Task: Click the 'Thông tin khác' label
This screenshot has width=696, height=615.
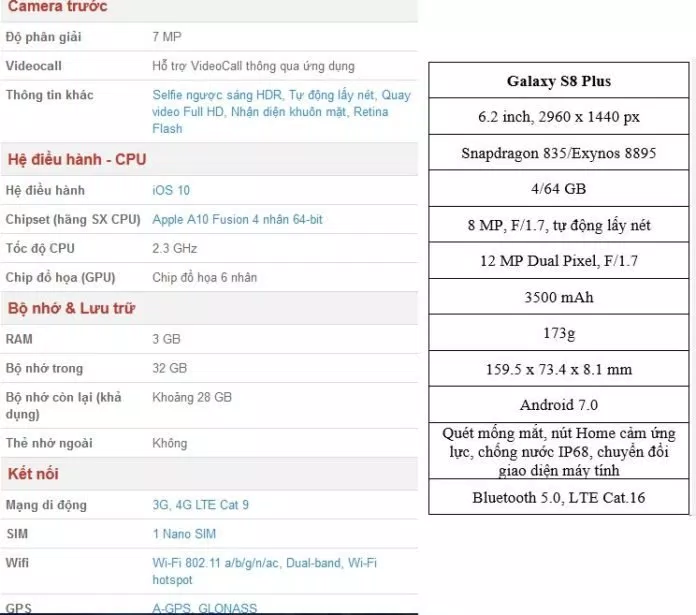Action: coord(50,95)
